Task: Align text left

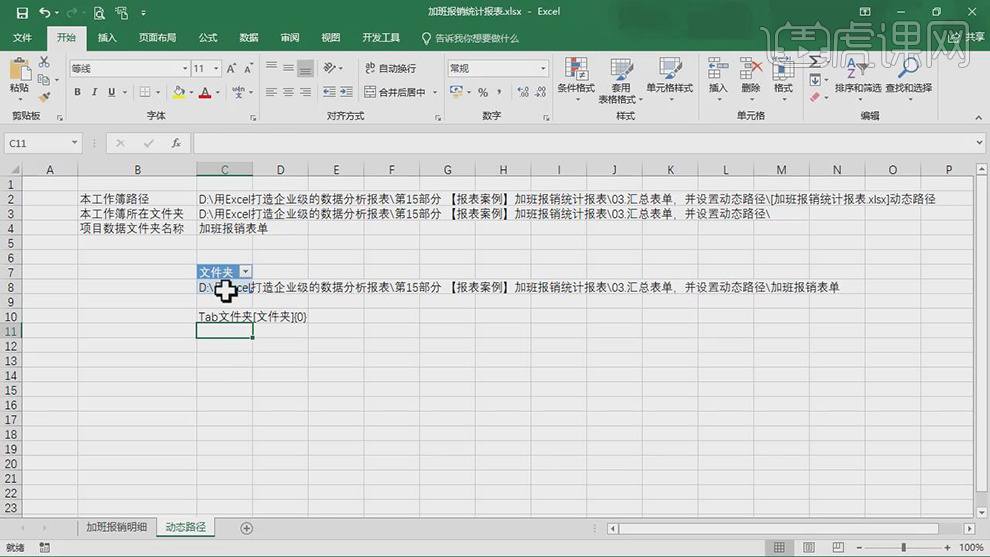Action: pyautogui.click(x=271, y=92)
